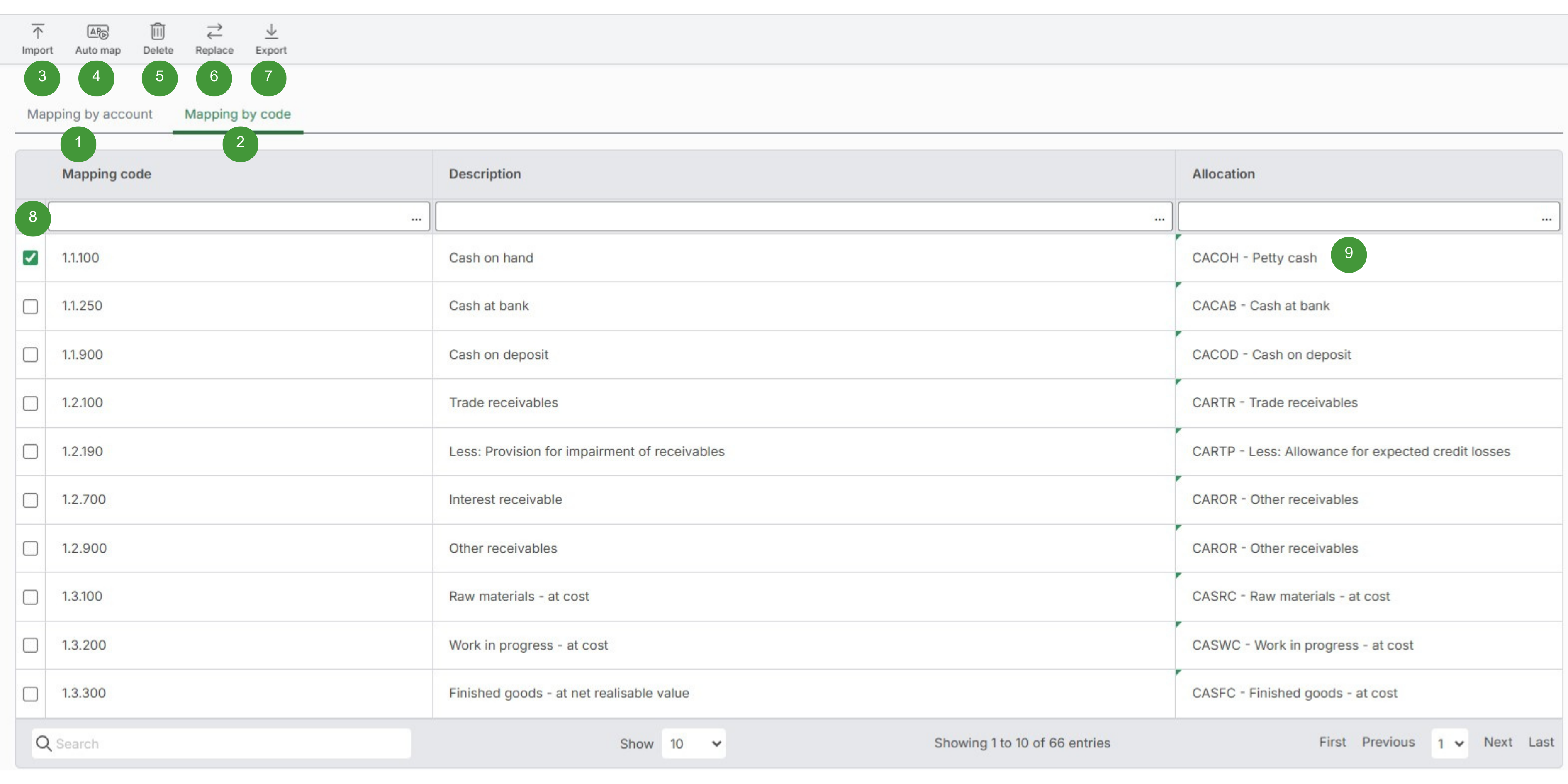
Task: Export mappings using the Export icon
Action: pyautogui.click(x=271, y=31)
